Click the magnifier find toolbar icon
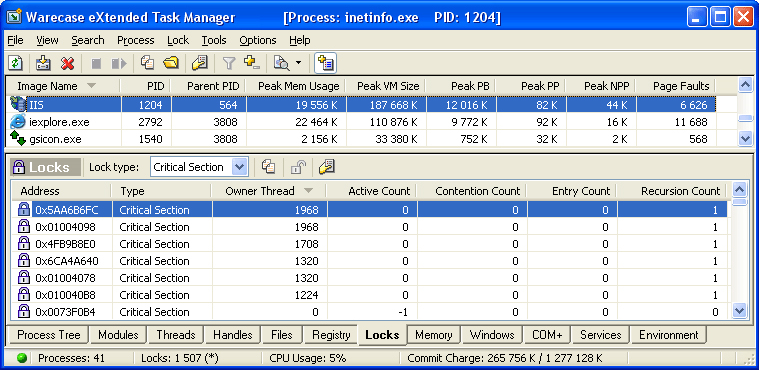This screenshot has height=370, width=759. [x=281, y=63]
